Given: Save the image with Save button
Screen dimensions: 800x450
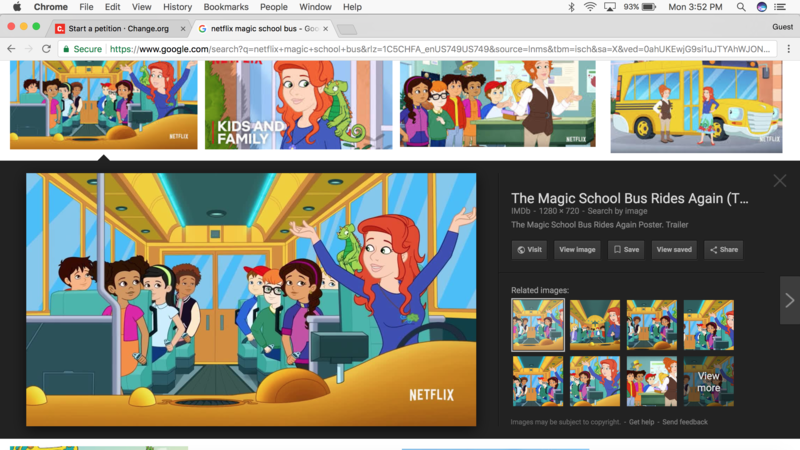Looking at the screenshot, I should pyautogui.click(x=626, y=250).
